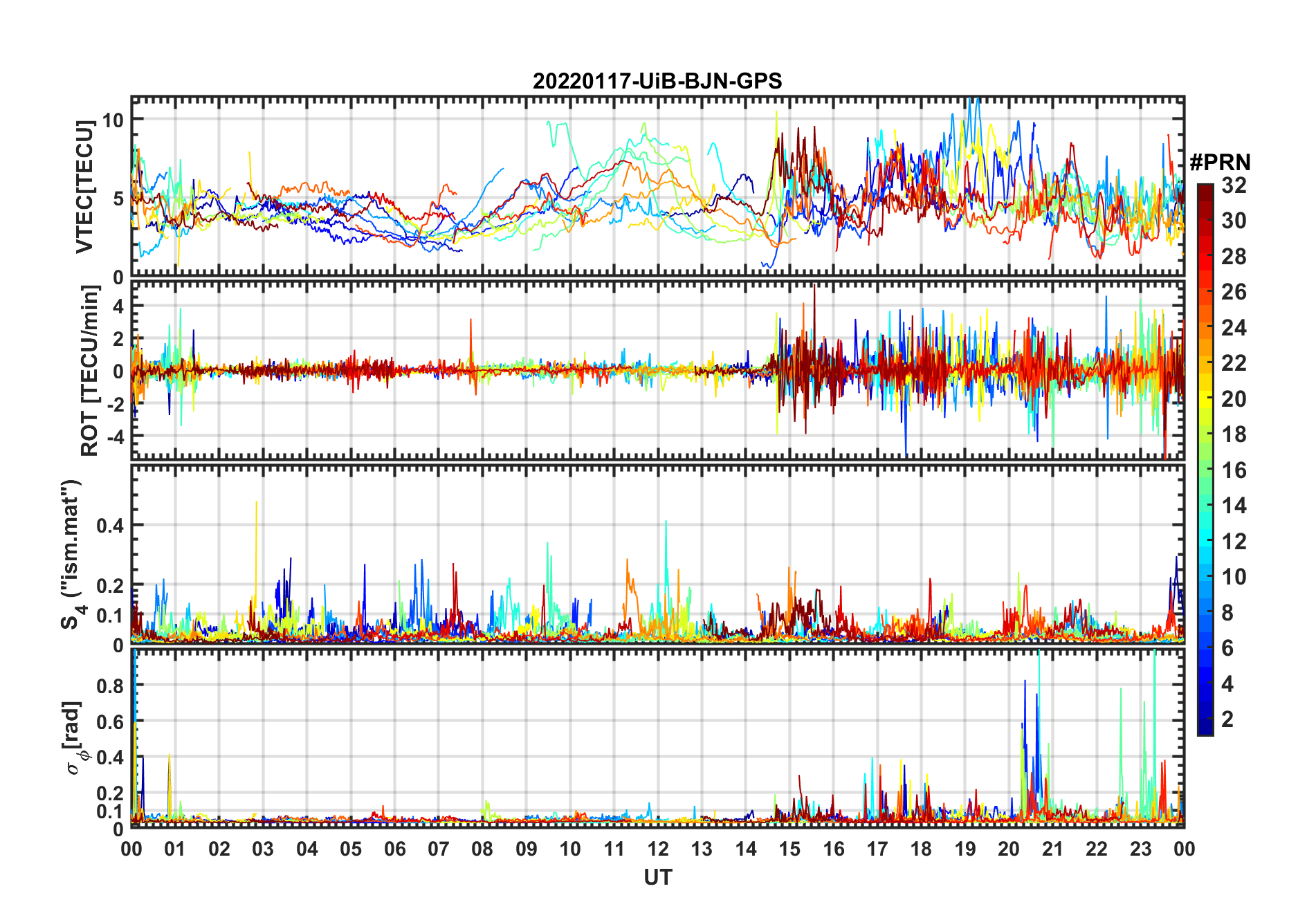The width and height of the screenshot is (1316, 920).
Task: Pick the 8 label on the PRN colorbar
Action: pos(1227,613)
